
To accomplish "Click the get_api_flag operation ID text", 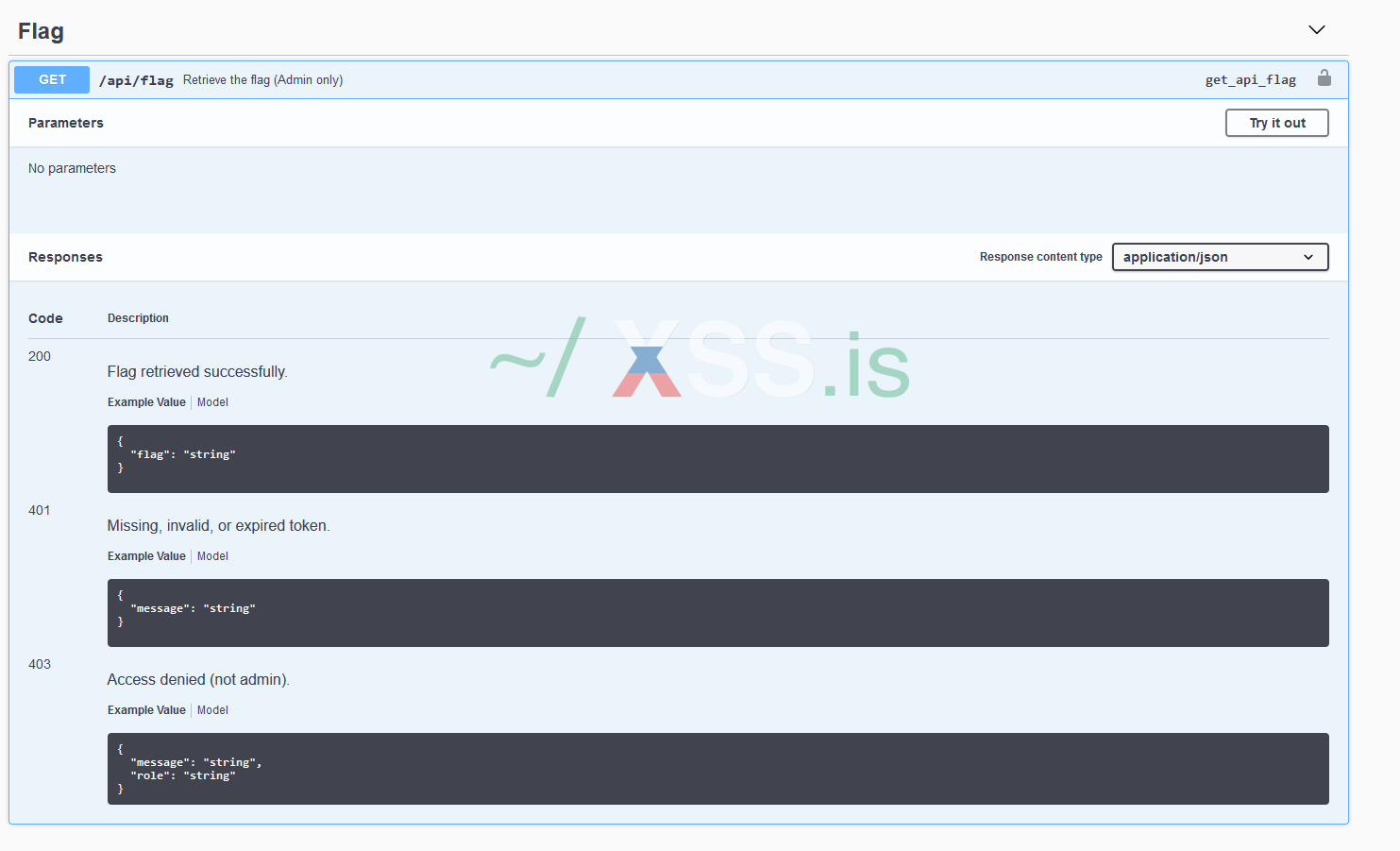I will pos(1251,79).
